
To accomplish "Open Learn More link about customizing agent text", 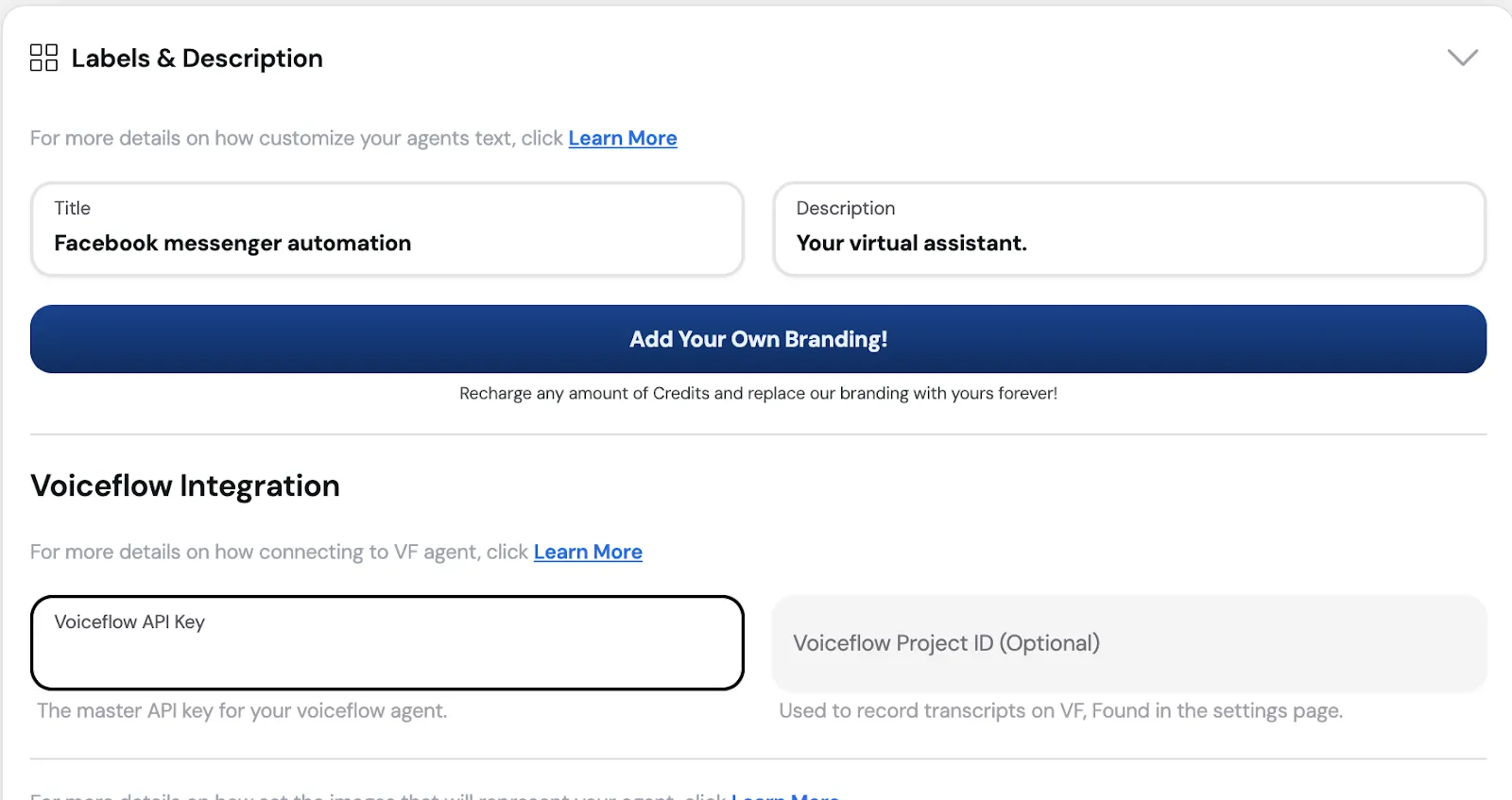I will (623, 138).
